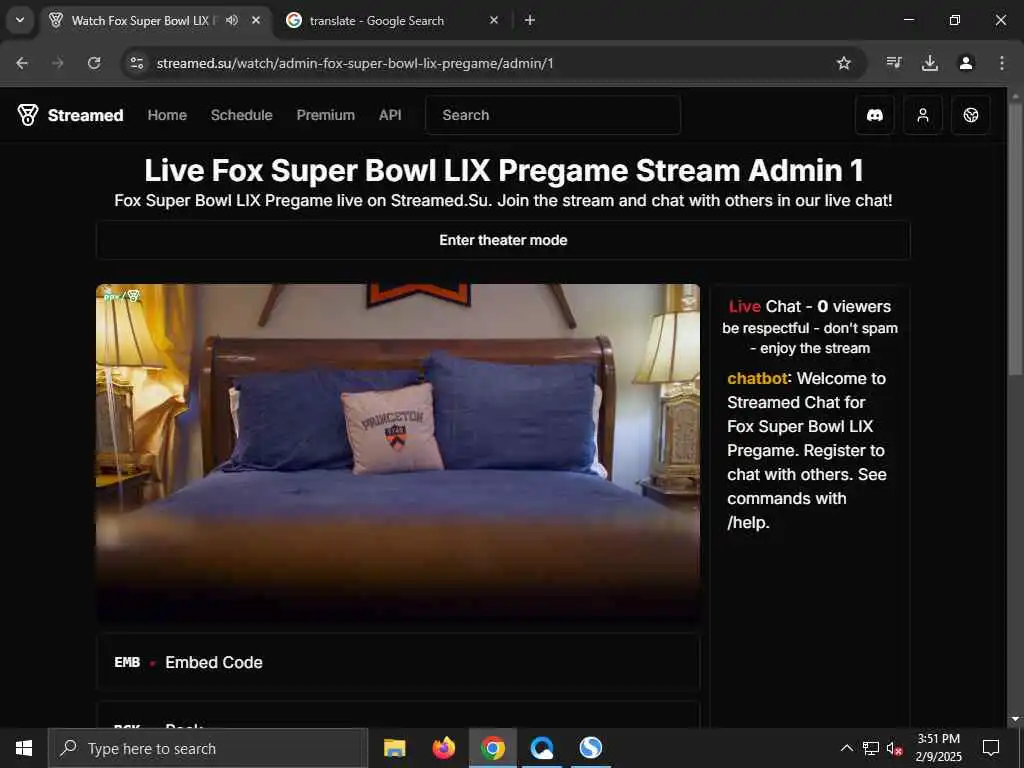Close the translate Google Search tab
1024x768 pixels.
(x=494, y=20)
